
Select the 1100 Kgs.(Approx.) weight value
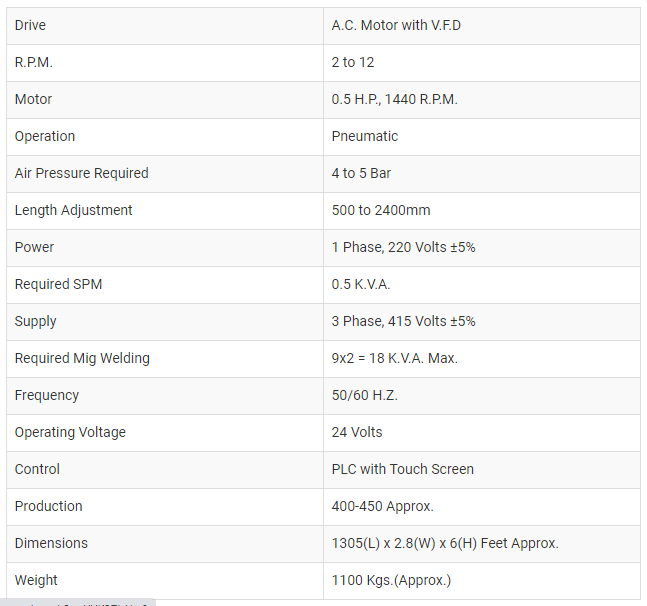coord(391,580)
